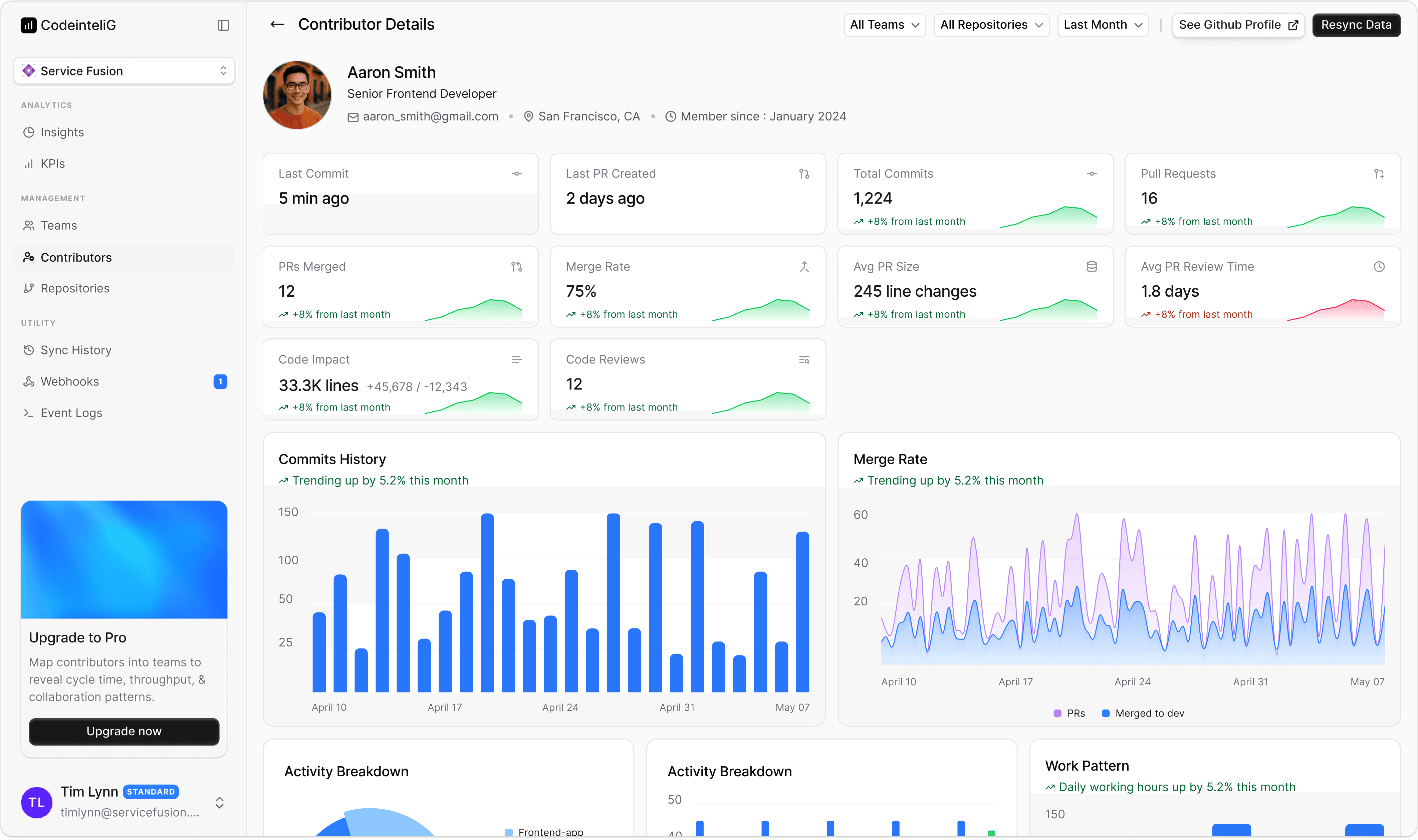Click the Code Reviews search-list icon
Image resolution: width=1418 pixels, height=840 pixels.
pyautogui.click(x=804, y=359)
